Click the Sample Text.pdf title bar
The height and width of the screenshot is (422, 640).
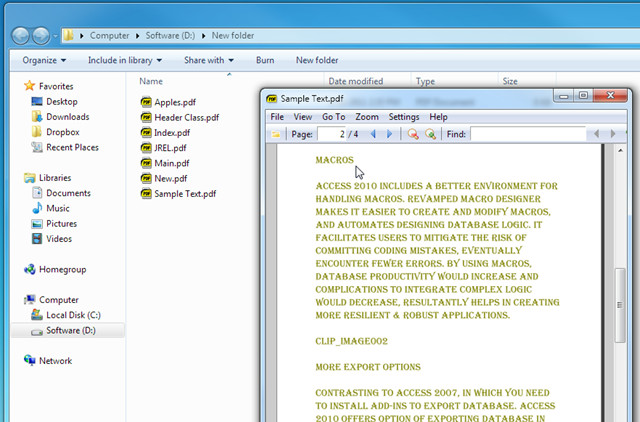pyautogui.click(x=408, y=98)
